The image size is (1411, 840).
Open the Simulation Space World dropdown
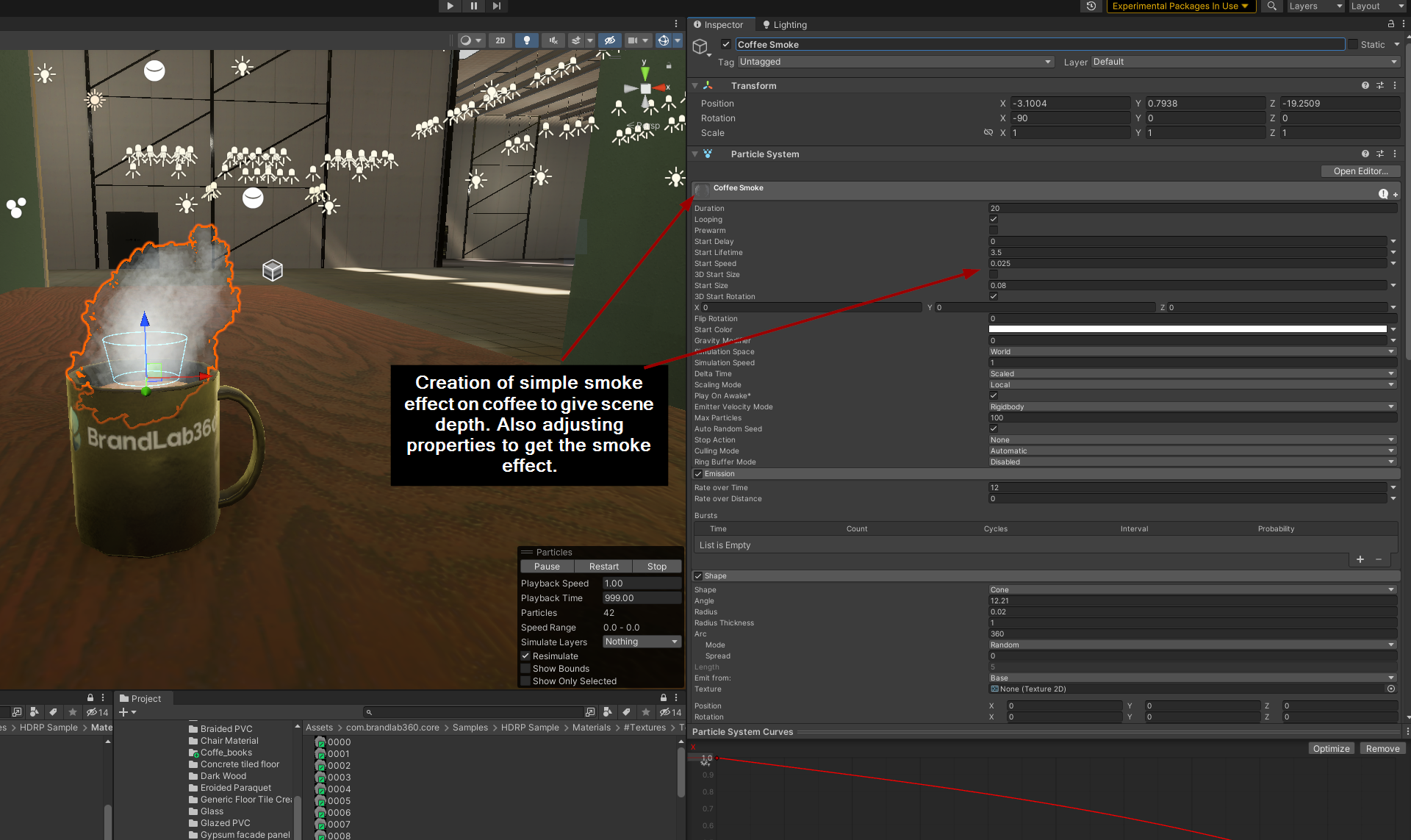[1191, 351]
